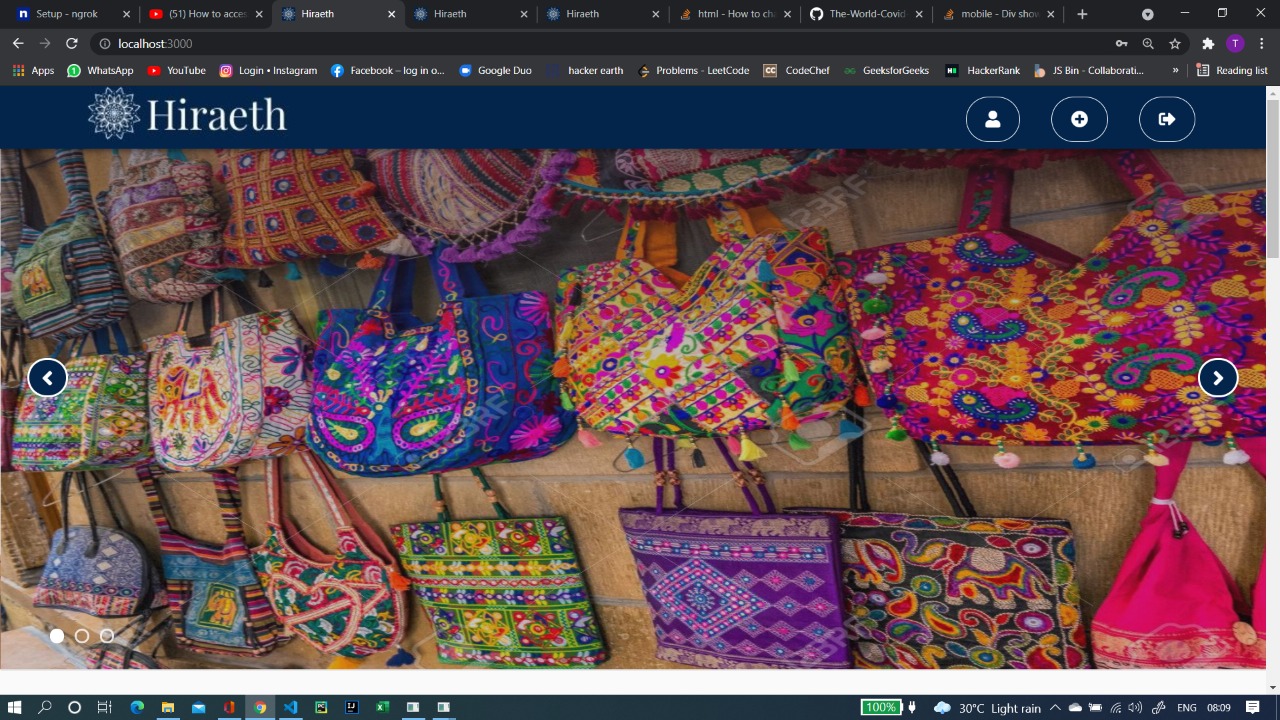Open the Problems - LeetCode bookmark
1280x720 pixels.
693,71
